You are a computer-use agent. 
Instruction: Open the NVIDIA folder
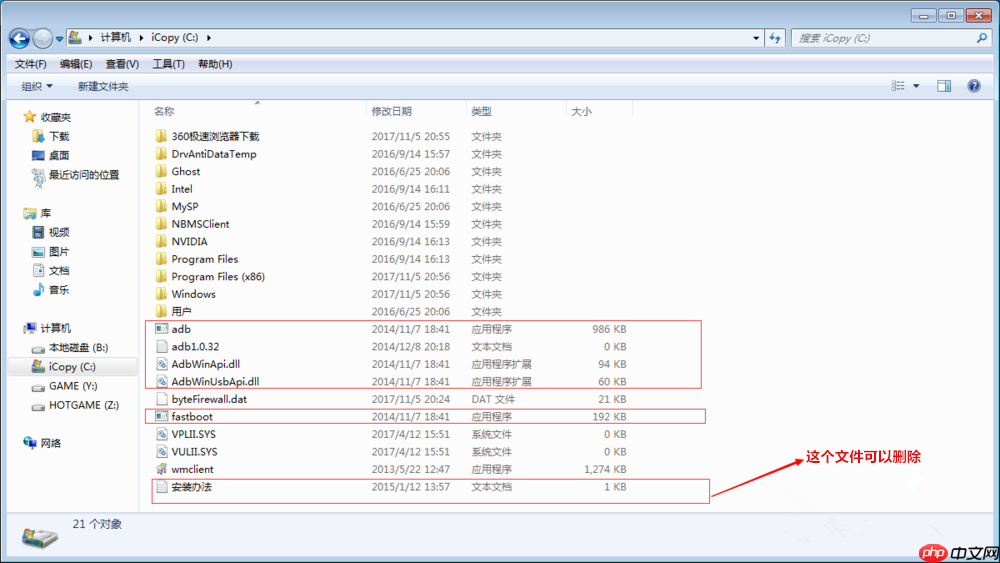(x=189, y=241)
